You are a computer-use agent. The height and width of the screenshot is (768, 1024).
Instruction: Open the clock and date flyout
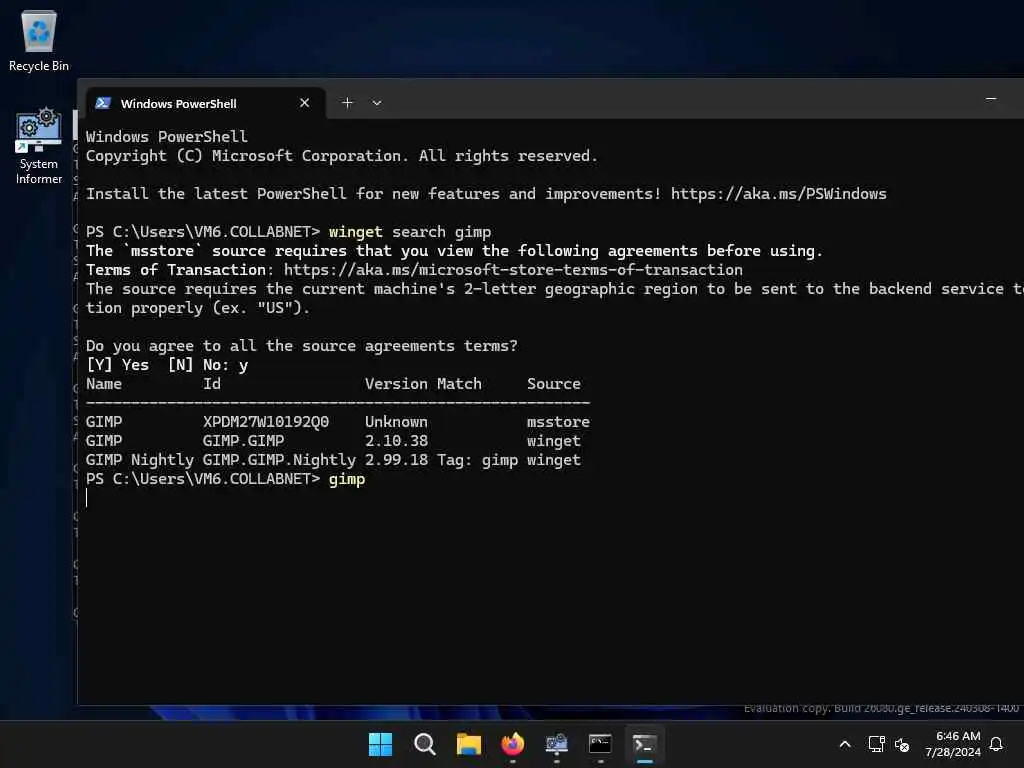953,744
